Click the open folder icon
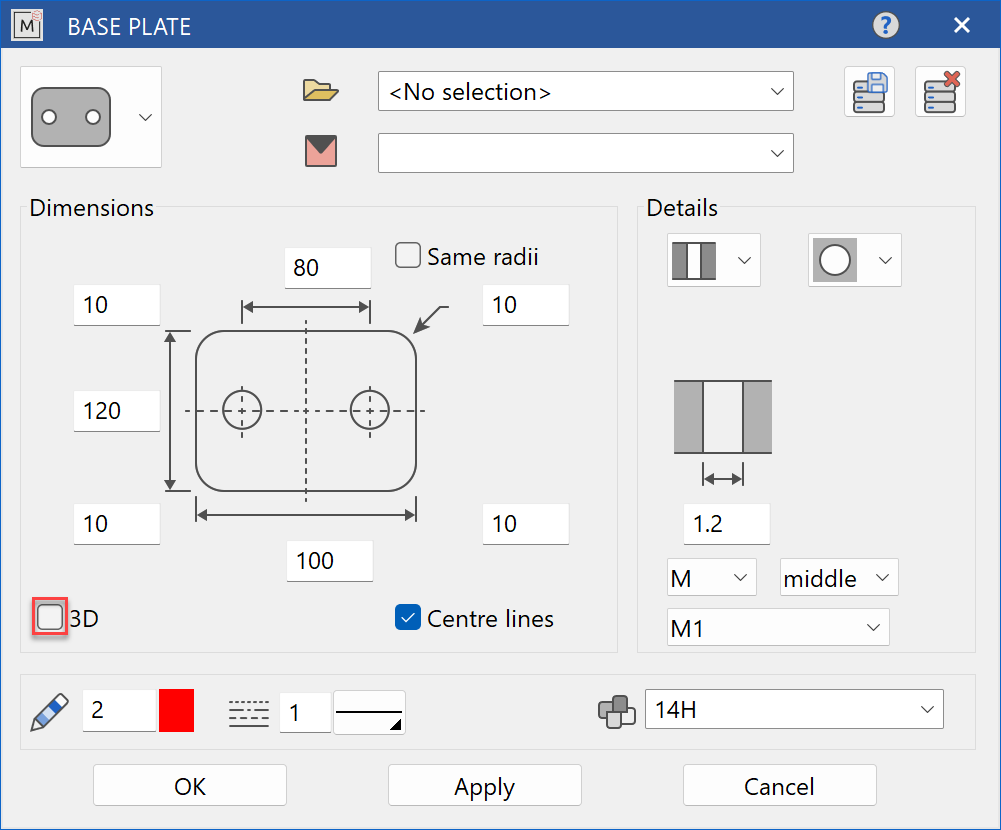The image size is (1001, 830). [x=320, y=90]
